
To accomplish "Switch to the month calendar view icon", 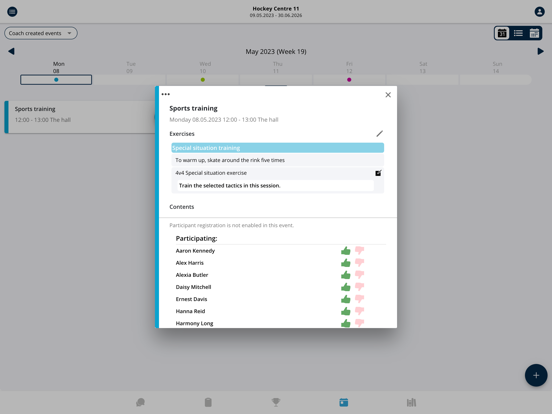I will click(534, 33).
